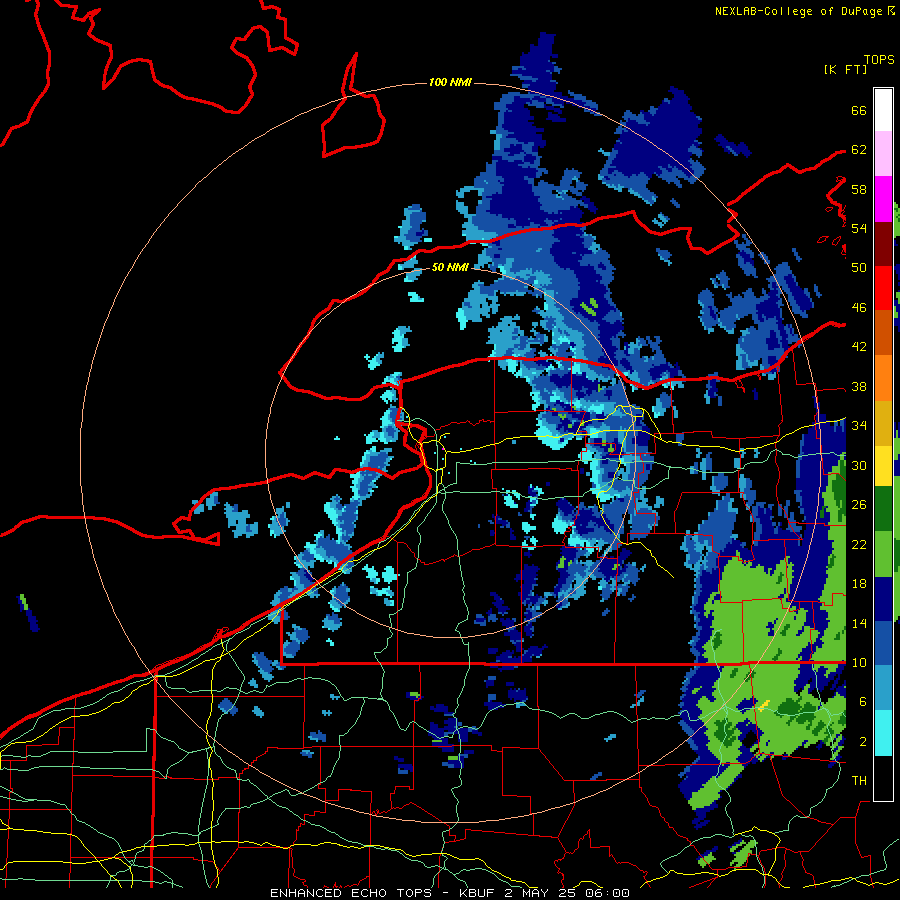The height and width of the screenshot is (900, 900).
Task: Click the TH legend label
Action: pos(859,781)
